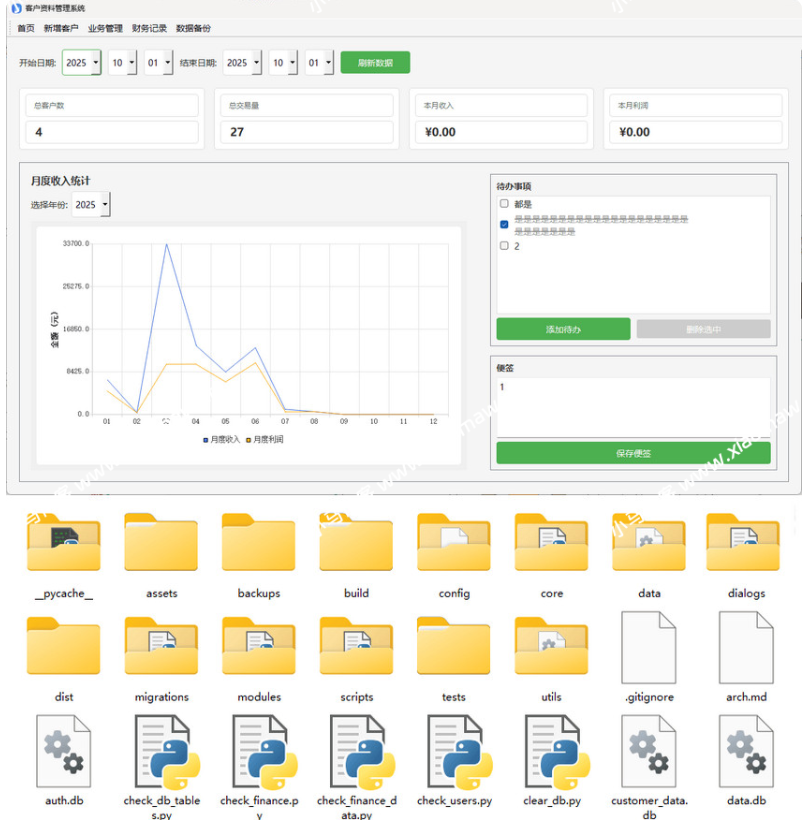The image size is (808, 820).
Task: Open the __pycache__ folder
Action: [64, 544]
